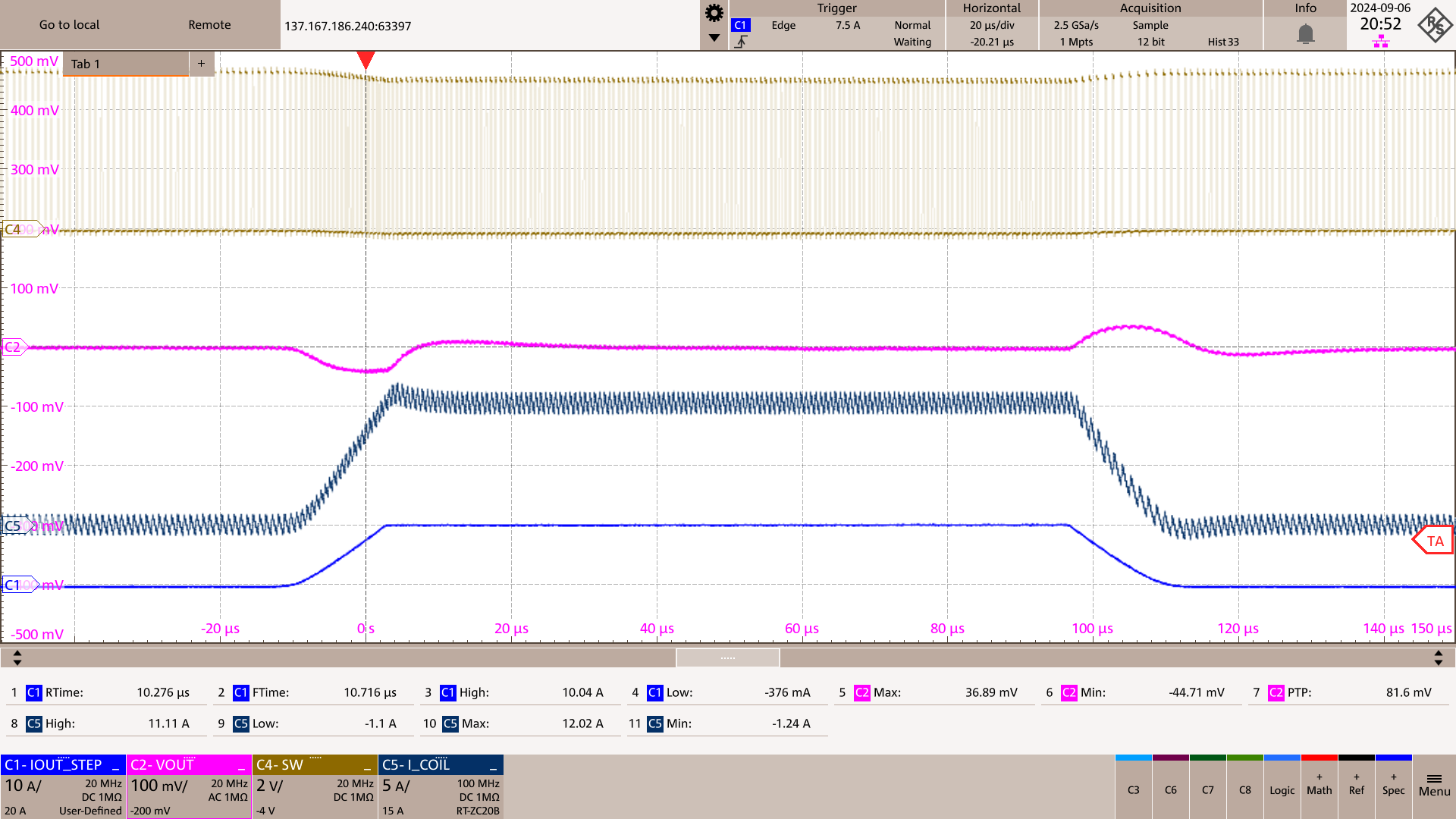Click the pink LAN network status icon

1380,42
